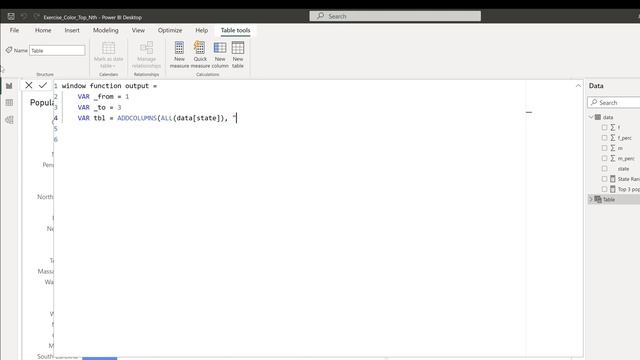640x360 pixels.
Task: Tick the State Rank measure checkbox
Action: tap(604, 179)
